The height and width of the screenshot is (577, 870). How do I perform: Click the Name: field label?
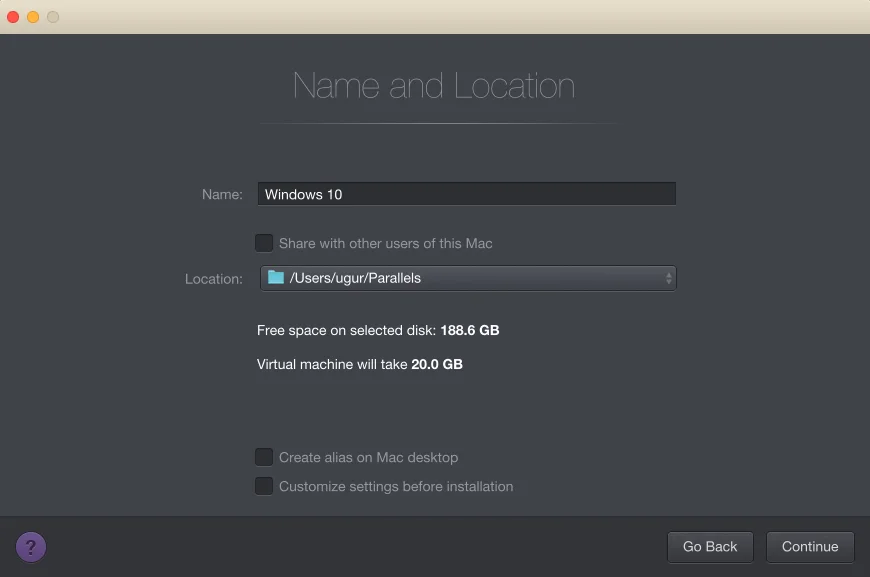point(222,195)
